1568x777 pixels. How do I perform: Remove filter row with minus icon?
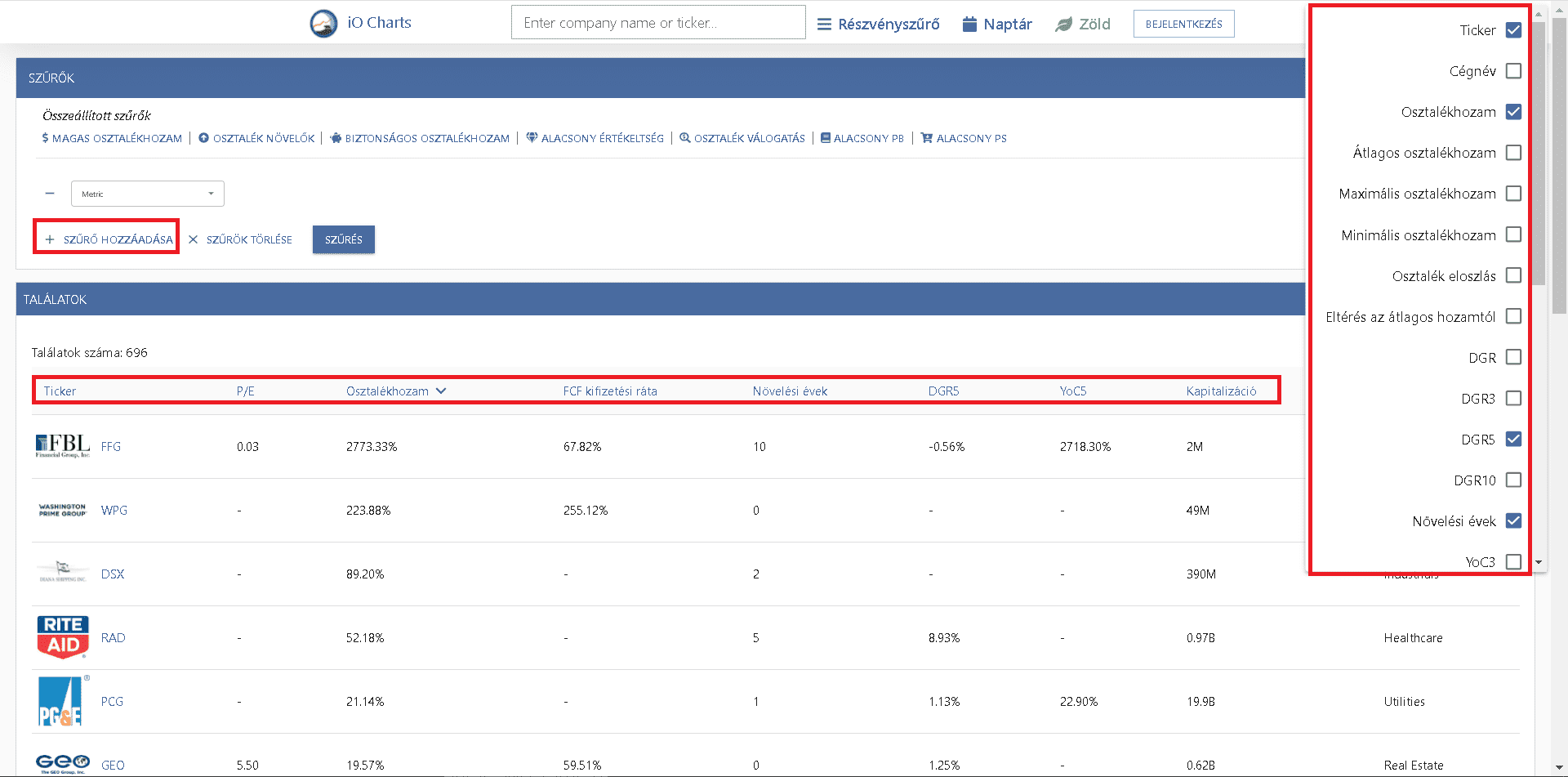tap(50, 194)
